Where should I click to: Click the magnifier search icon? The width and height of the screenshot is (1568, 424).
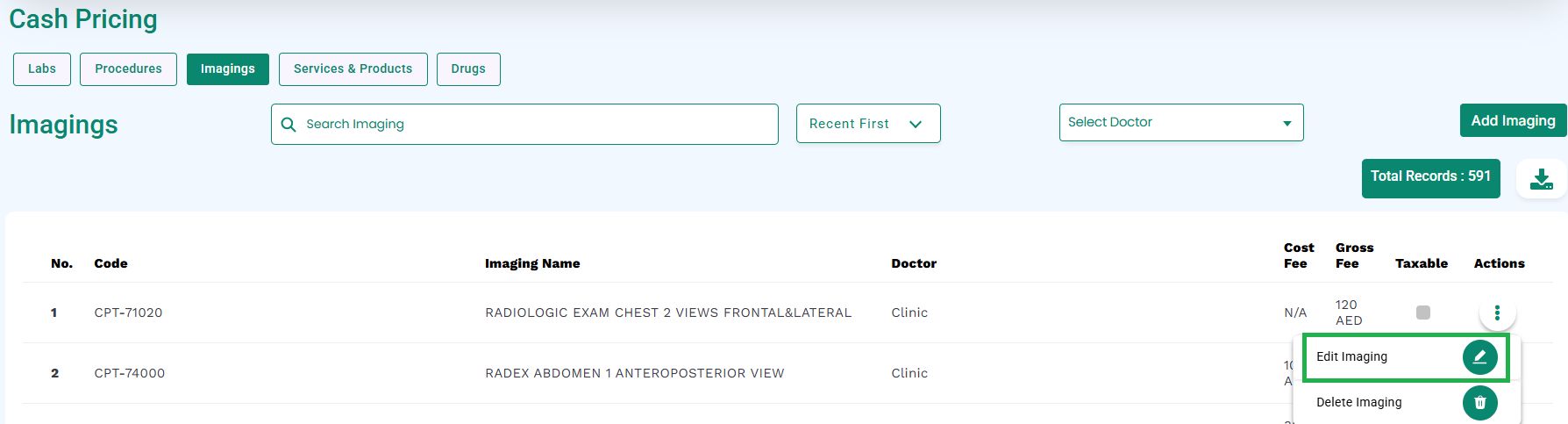point(289,125)
